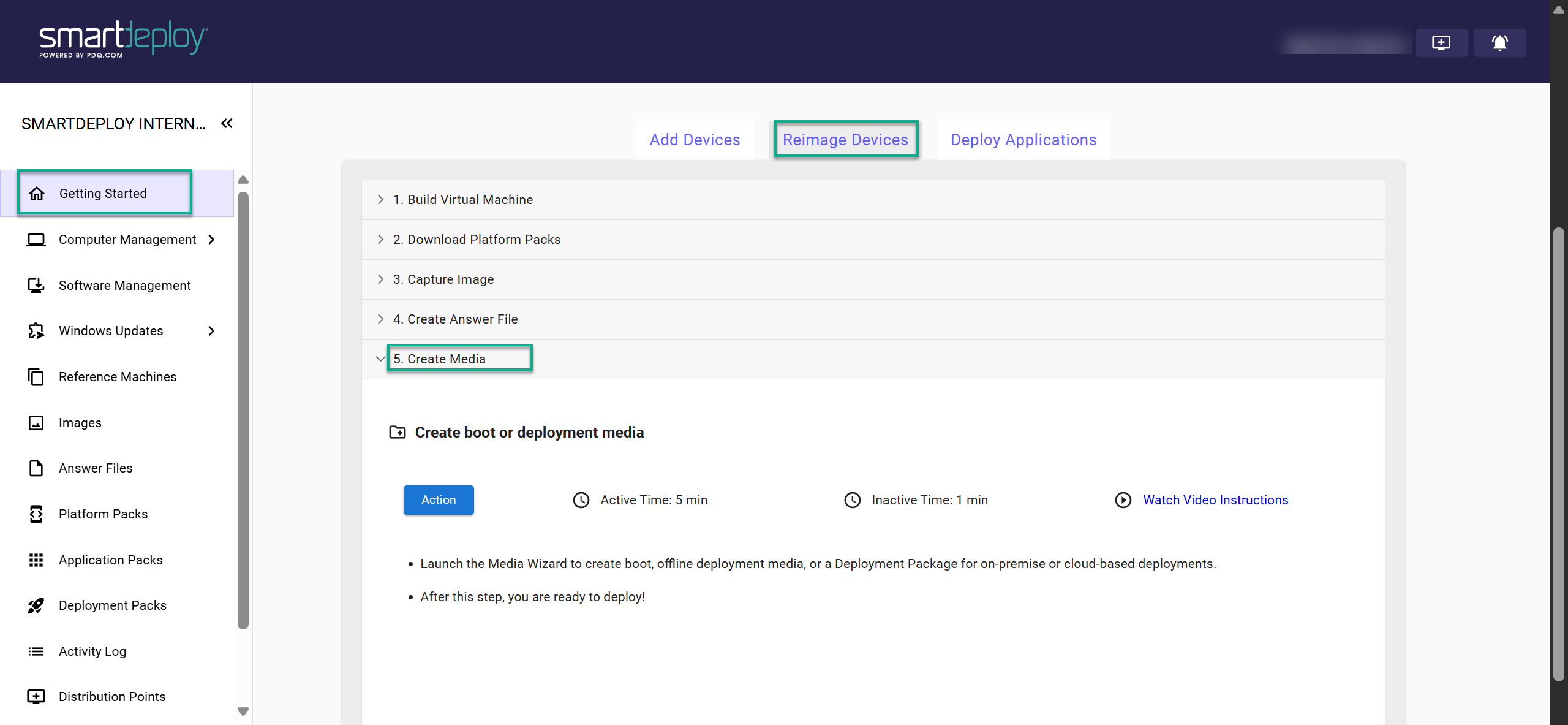
Task: Click the Distribution Points icon
Action: point(36,697)
